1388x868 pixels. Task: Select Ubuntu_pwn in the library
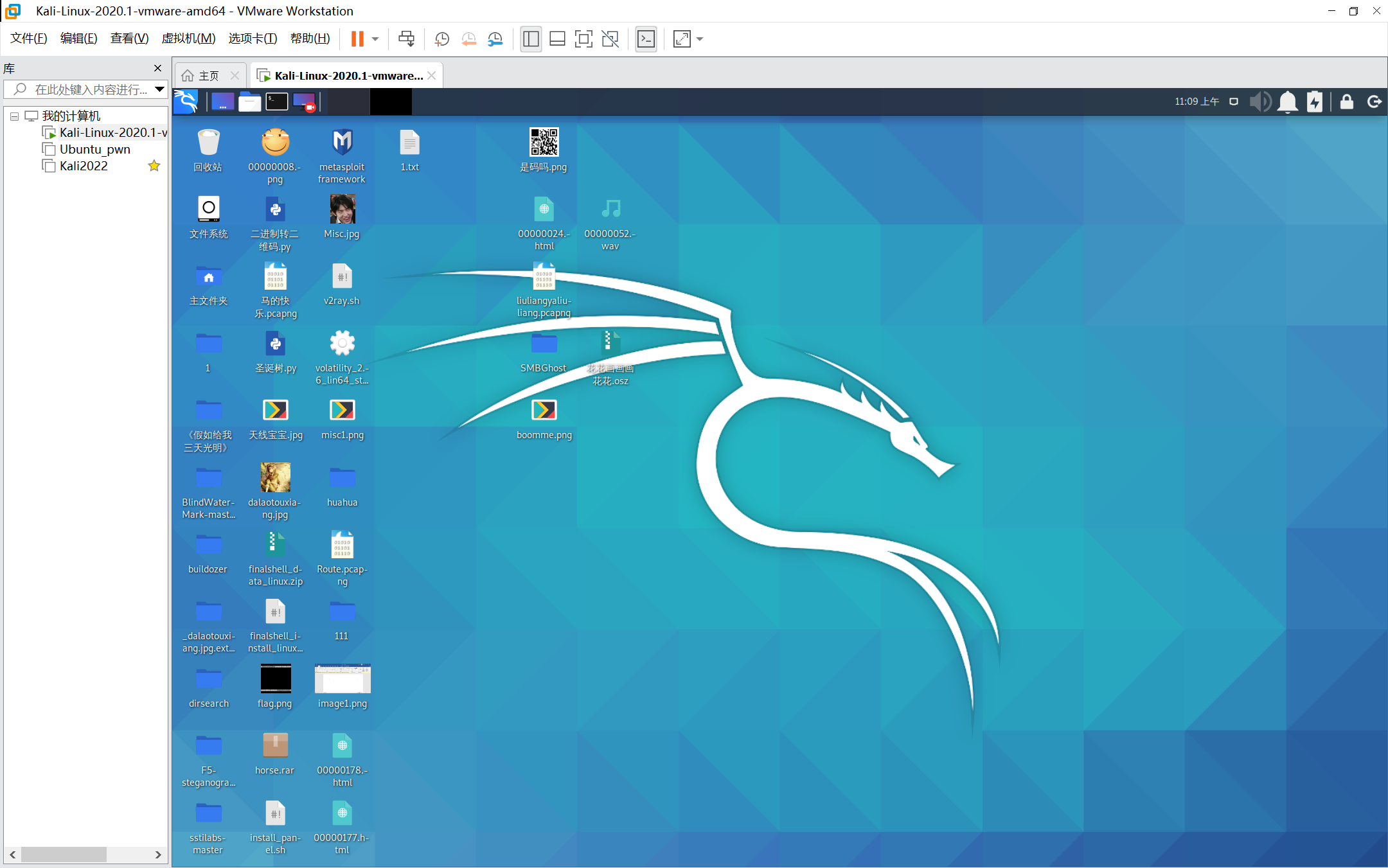[x=94, y=149]
